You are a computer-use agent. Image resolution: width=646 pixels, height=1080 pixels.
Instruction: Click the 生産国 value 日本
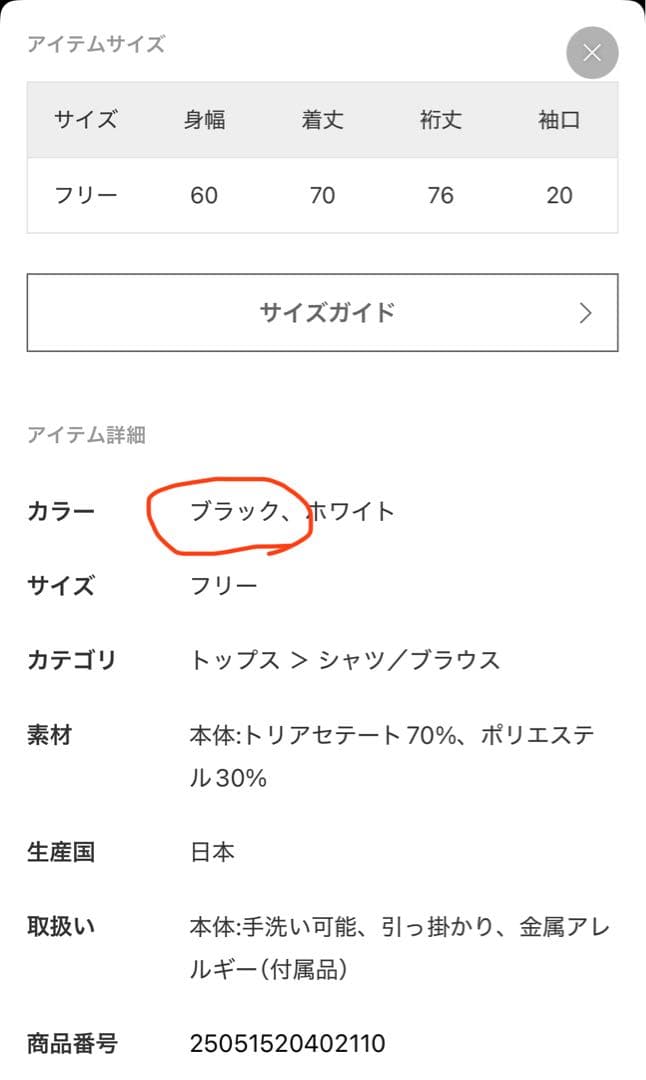click(212, 853)
